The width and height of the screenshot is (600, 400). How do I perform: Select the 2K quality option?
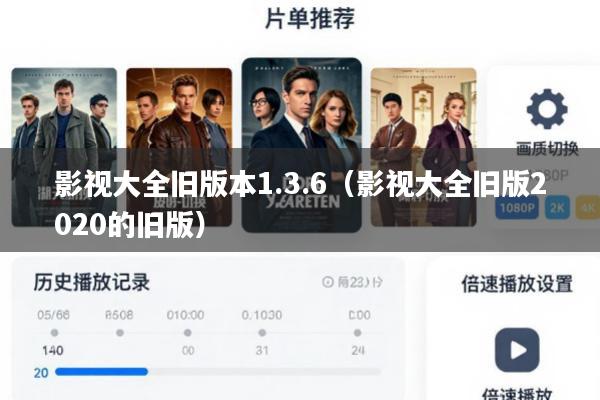(x=557, y=207)
